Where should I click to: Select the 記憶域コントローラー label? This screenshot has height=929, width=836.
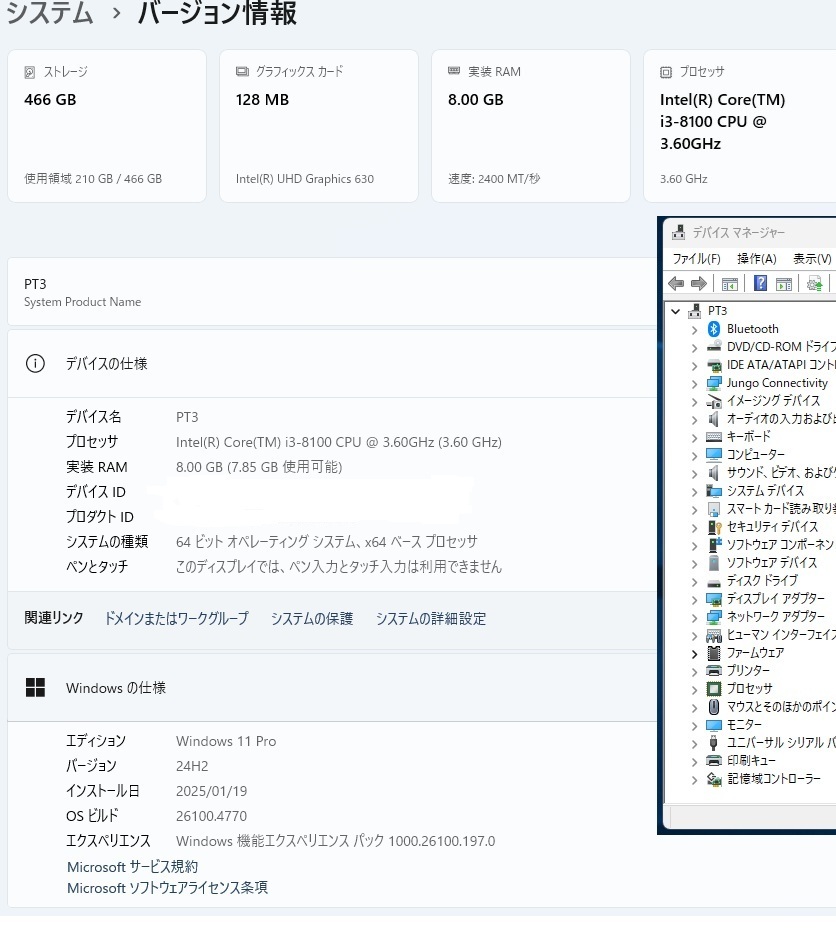pyautogui.click(x=774, y=779)
